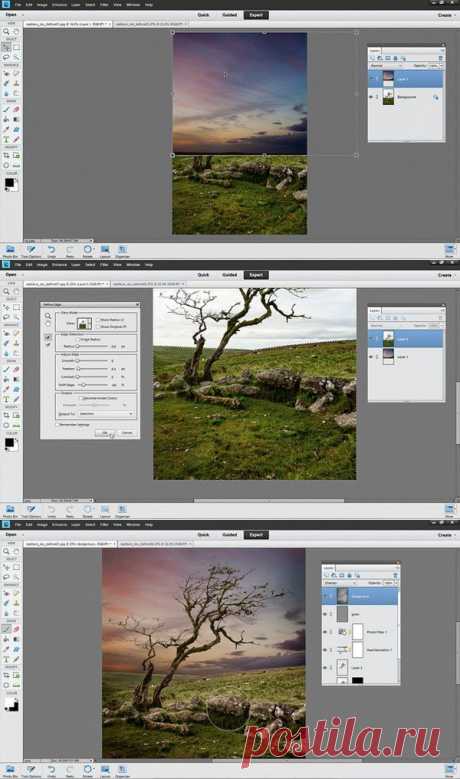Delete layer via trash icon in sky-transform Layers panel

coord(440,58)
